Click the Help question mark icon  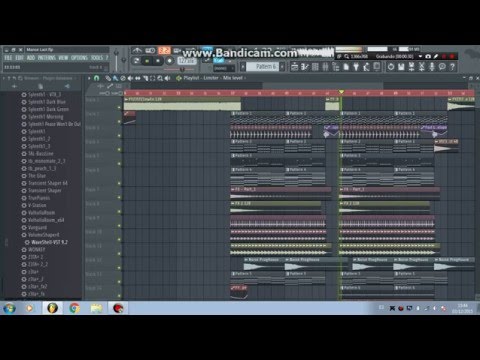(x=452, y=67)
